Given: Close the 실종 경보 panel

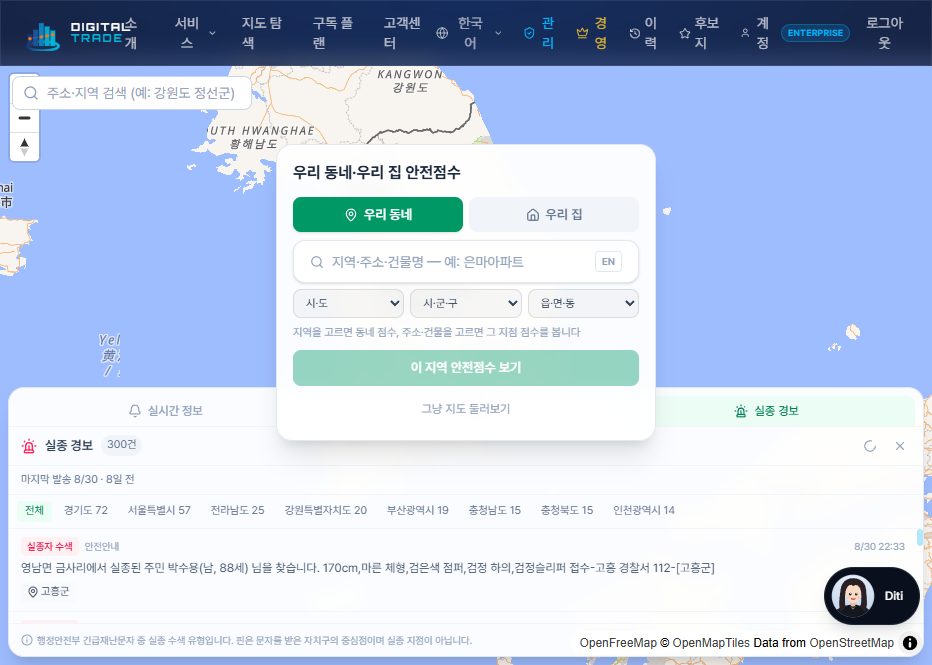Looking at the screenshot, I should click(x=900, y=446).
